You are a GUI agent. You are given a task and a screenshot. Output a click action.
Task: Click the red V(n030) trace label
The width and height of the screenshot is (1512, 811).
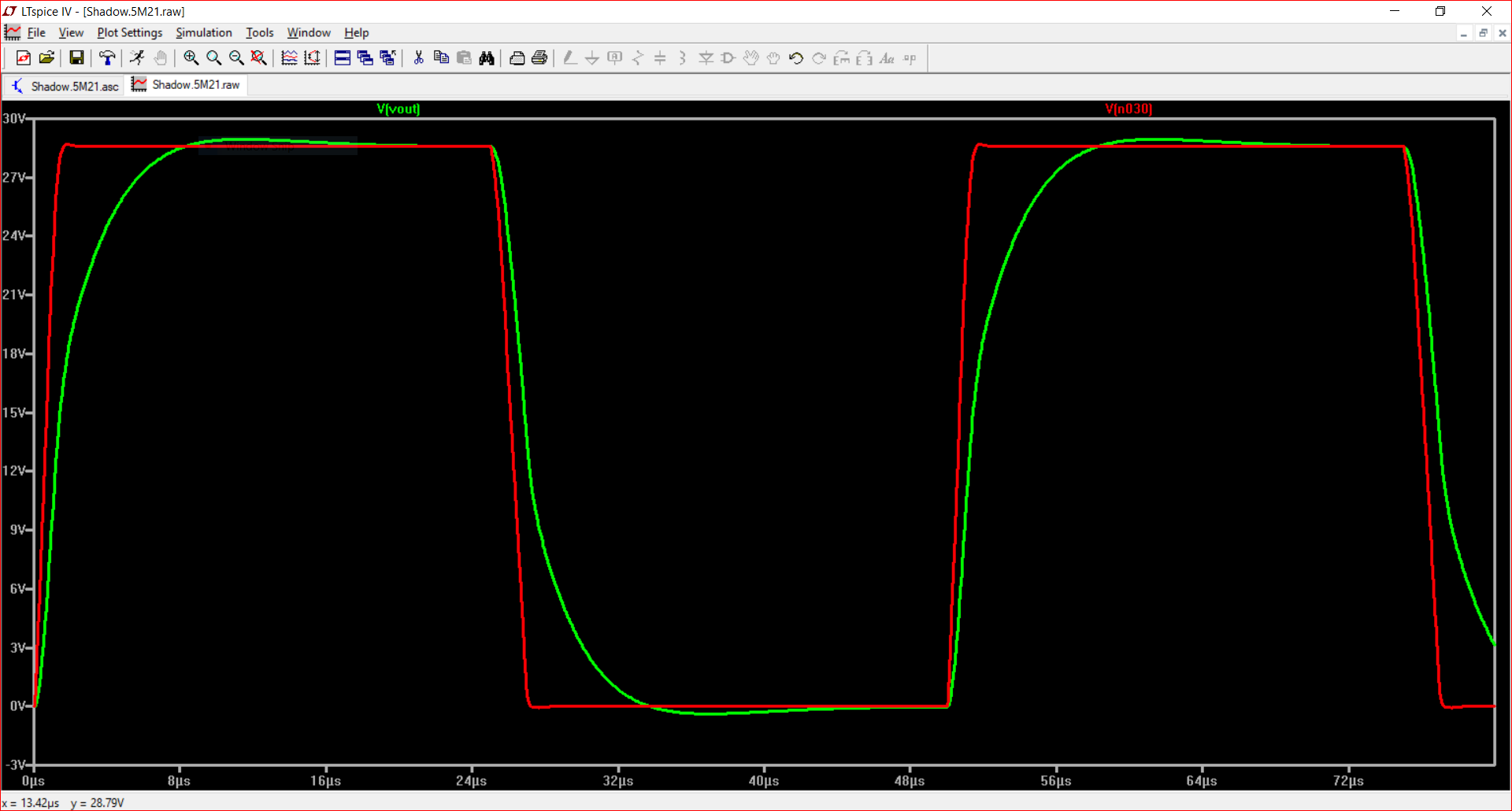pos(1128,109)
